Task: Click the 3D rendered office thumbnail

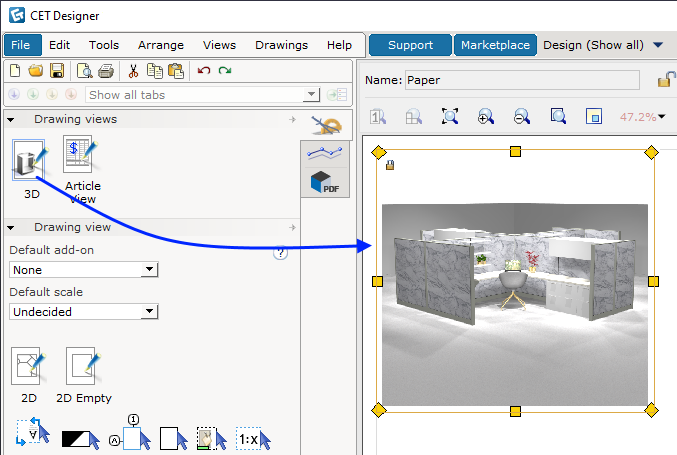Action: coord(515,305)
